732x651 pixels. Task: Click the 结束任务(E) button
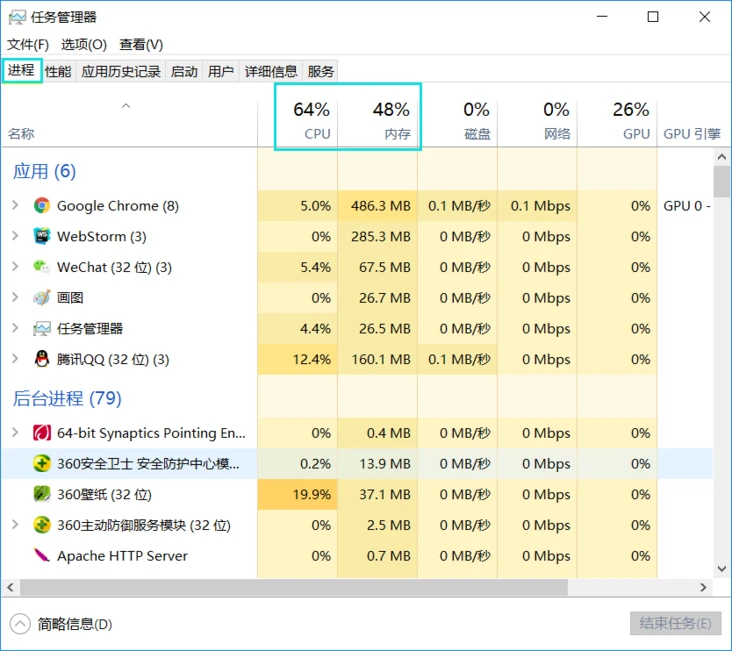675,623
